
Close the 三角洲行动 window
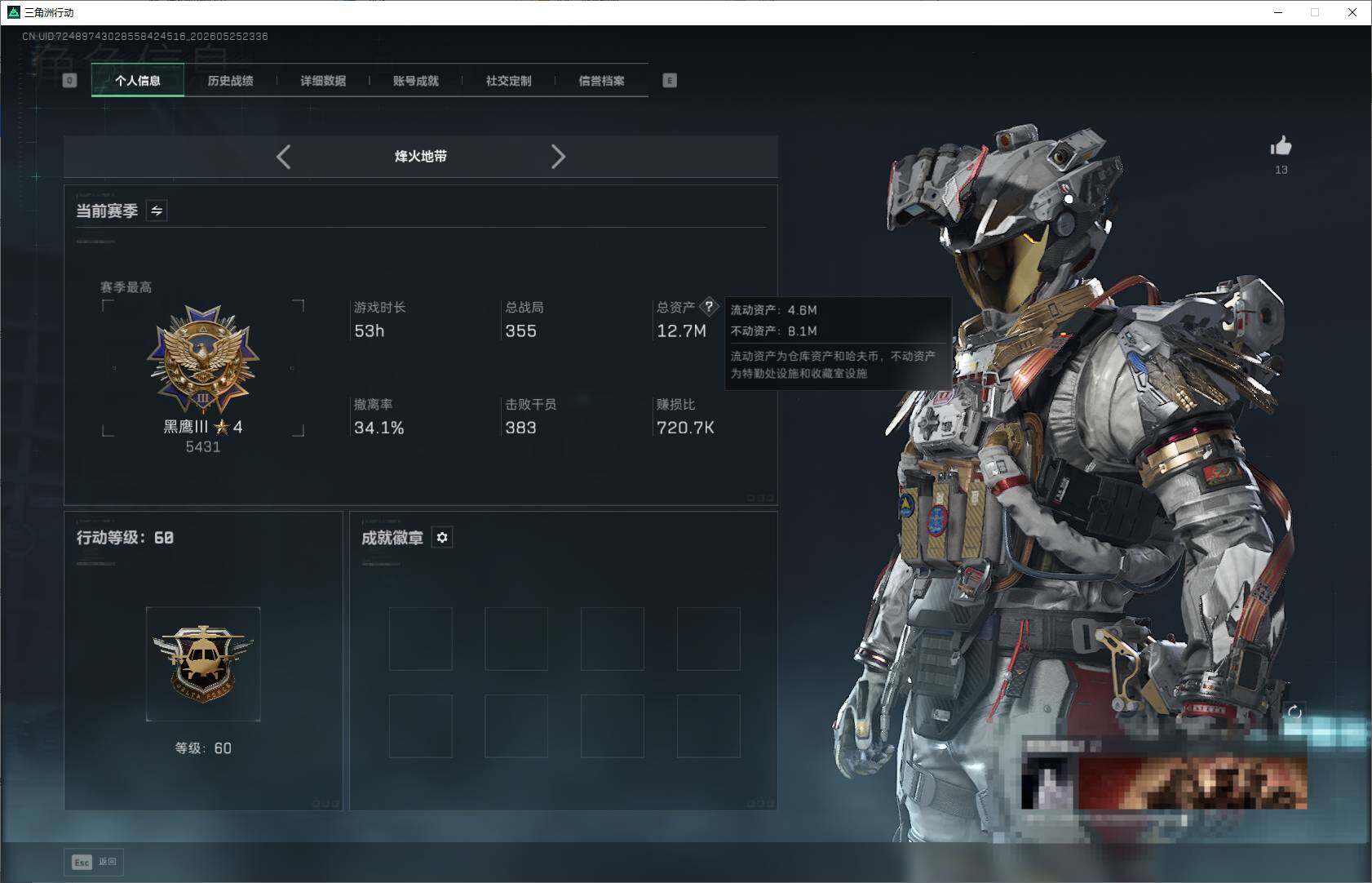(1352, 12)
